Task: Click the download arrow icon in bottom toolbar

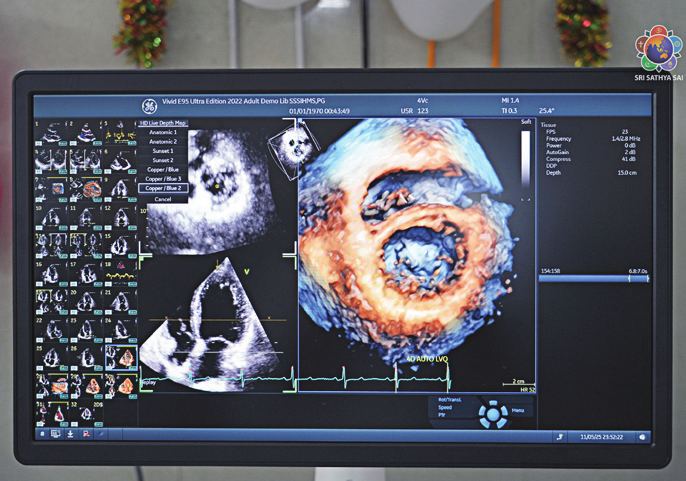Action: 70,434
